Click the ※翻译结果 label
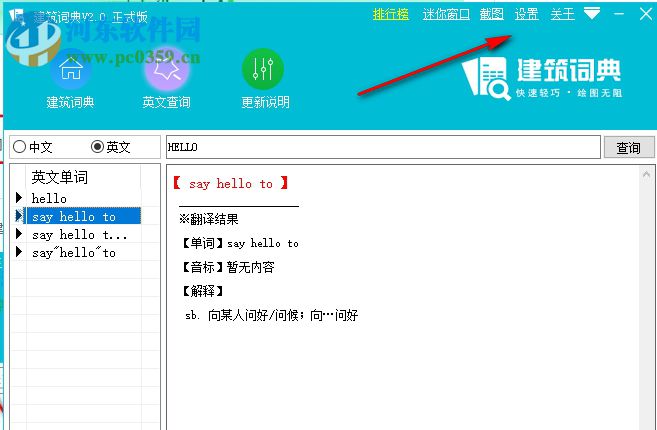 click(x=209, y=219)
